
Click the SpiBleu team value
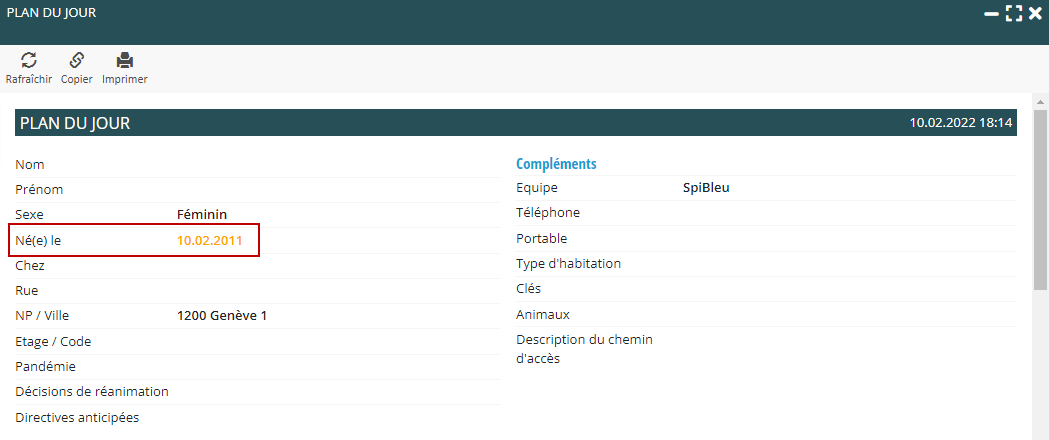pos(706,187)
